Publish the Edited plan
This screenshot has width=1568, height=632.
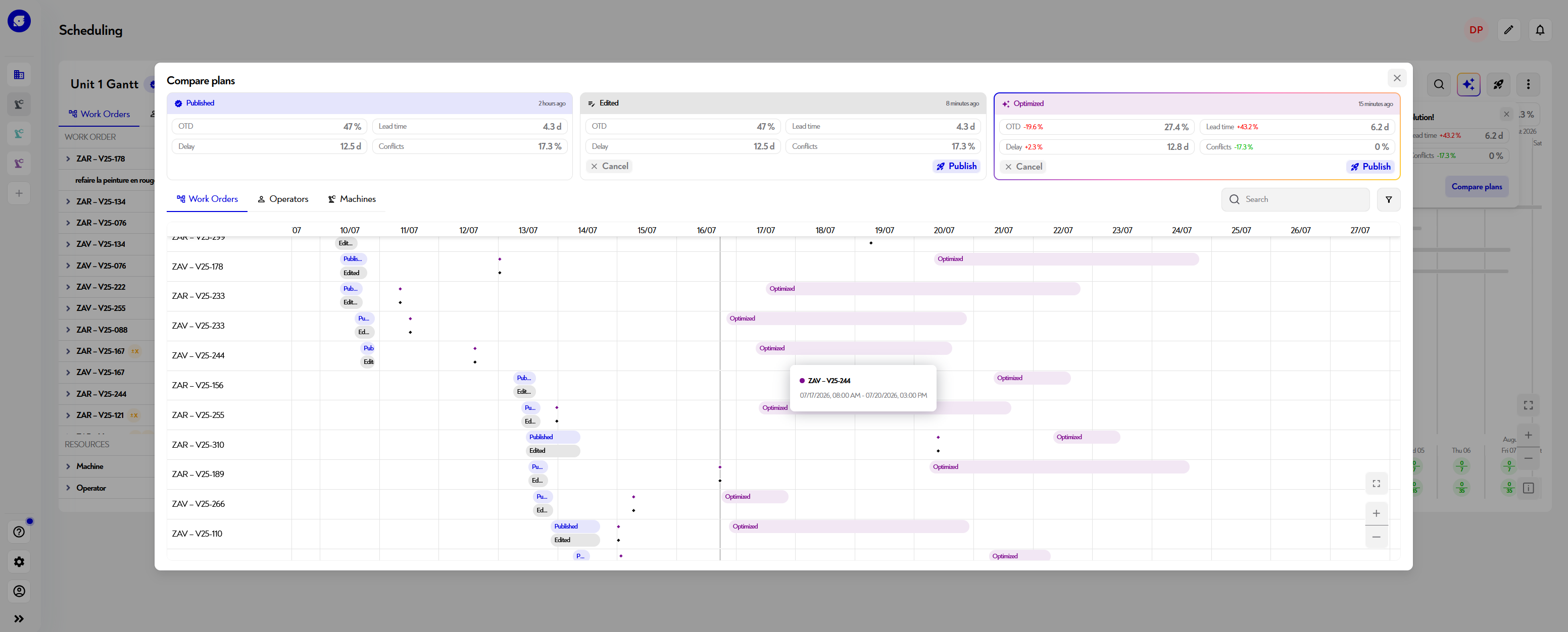pyautogui.click(x=956, y=166)
